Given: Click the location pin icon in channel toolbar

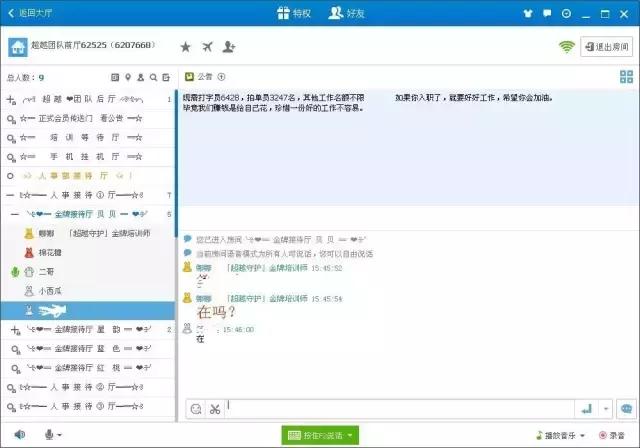Looking at the screenshot, I should (x=128, y=77).
